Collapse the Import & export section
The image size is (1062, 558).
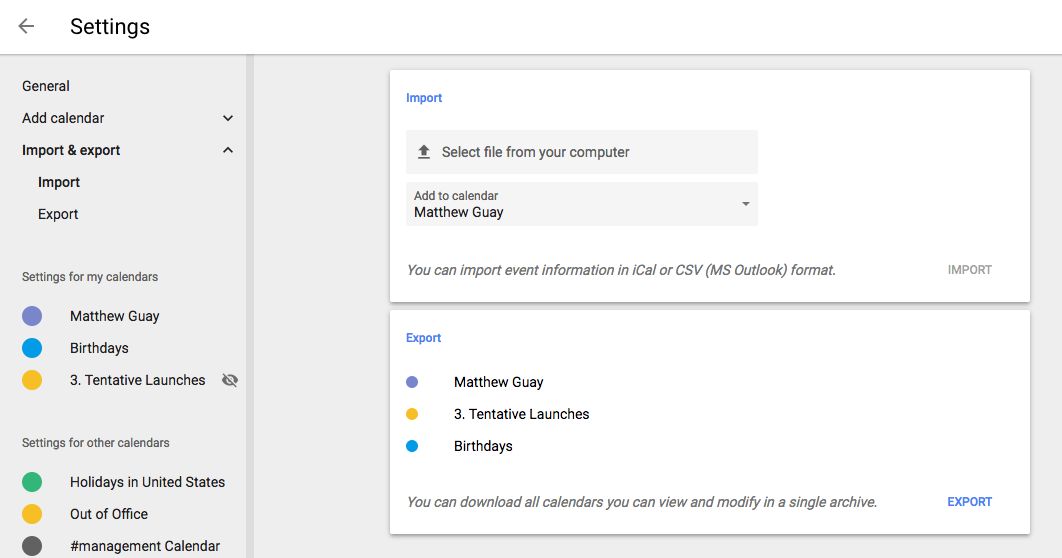point(228,150)
